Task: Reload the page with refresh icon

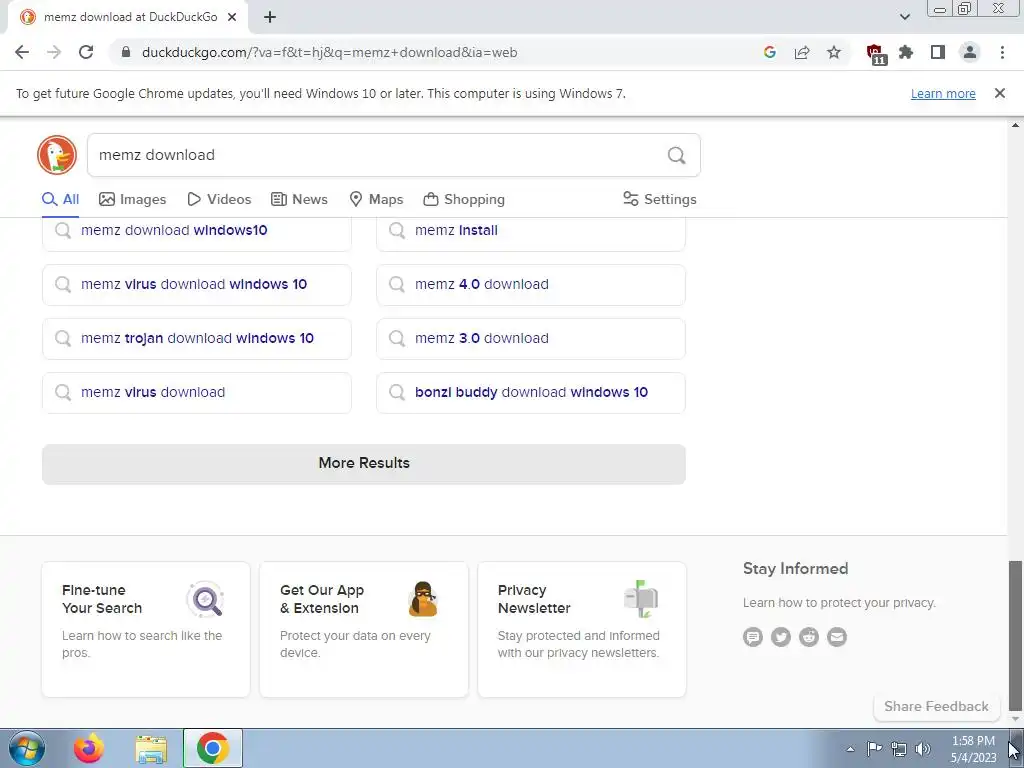Action: pyautogui.click(x=86, y=52)
